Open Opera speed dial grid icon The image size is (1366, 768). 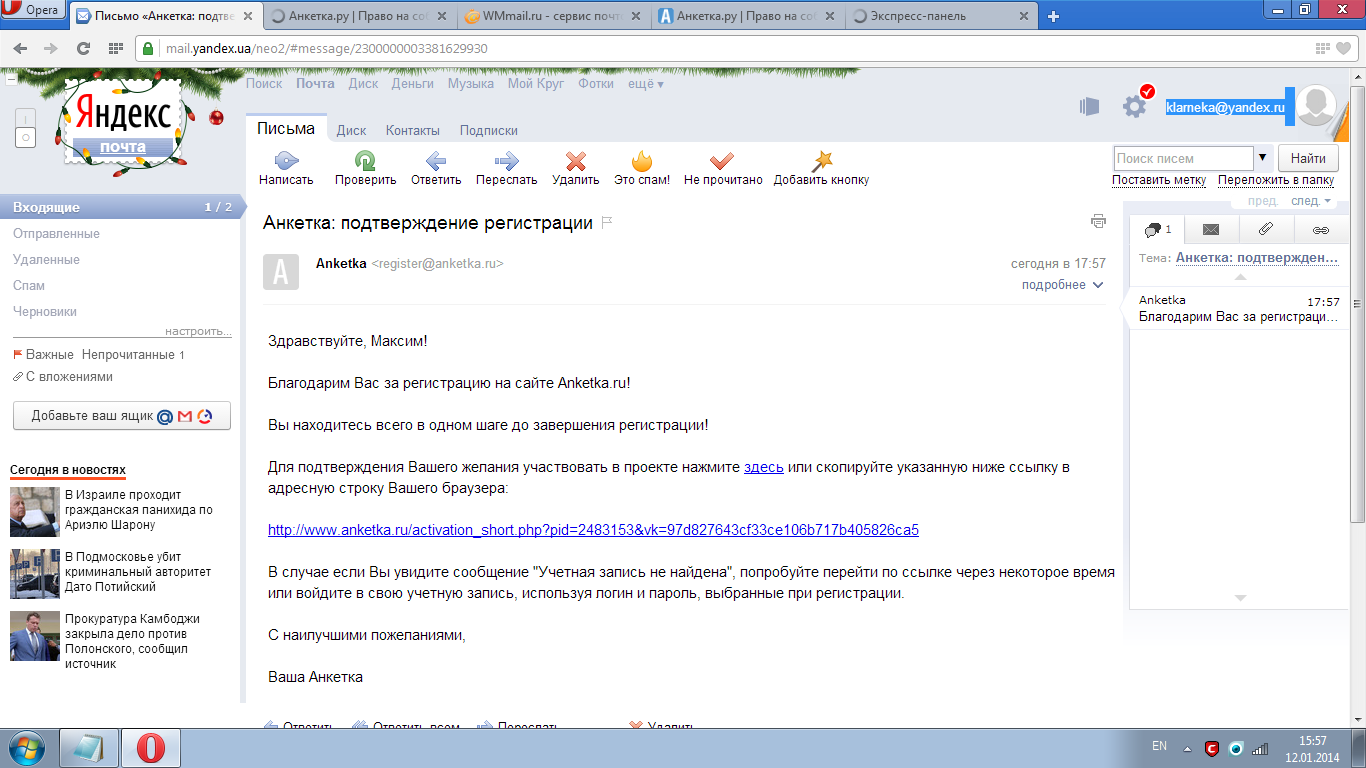pyautogui.click(x=115, y=48)
